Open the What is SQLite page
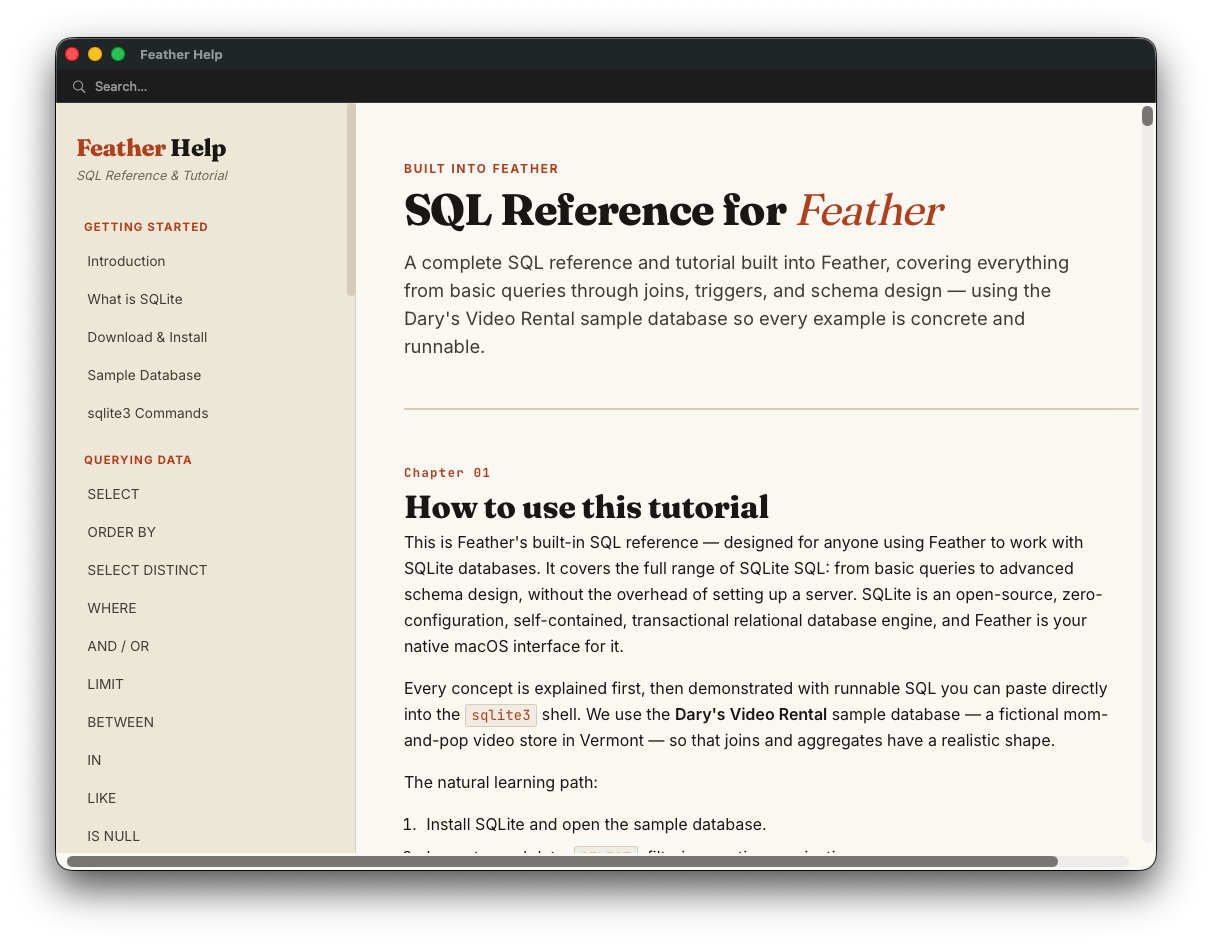Screen dimensions: 1212x944 135,299
